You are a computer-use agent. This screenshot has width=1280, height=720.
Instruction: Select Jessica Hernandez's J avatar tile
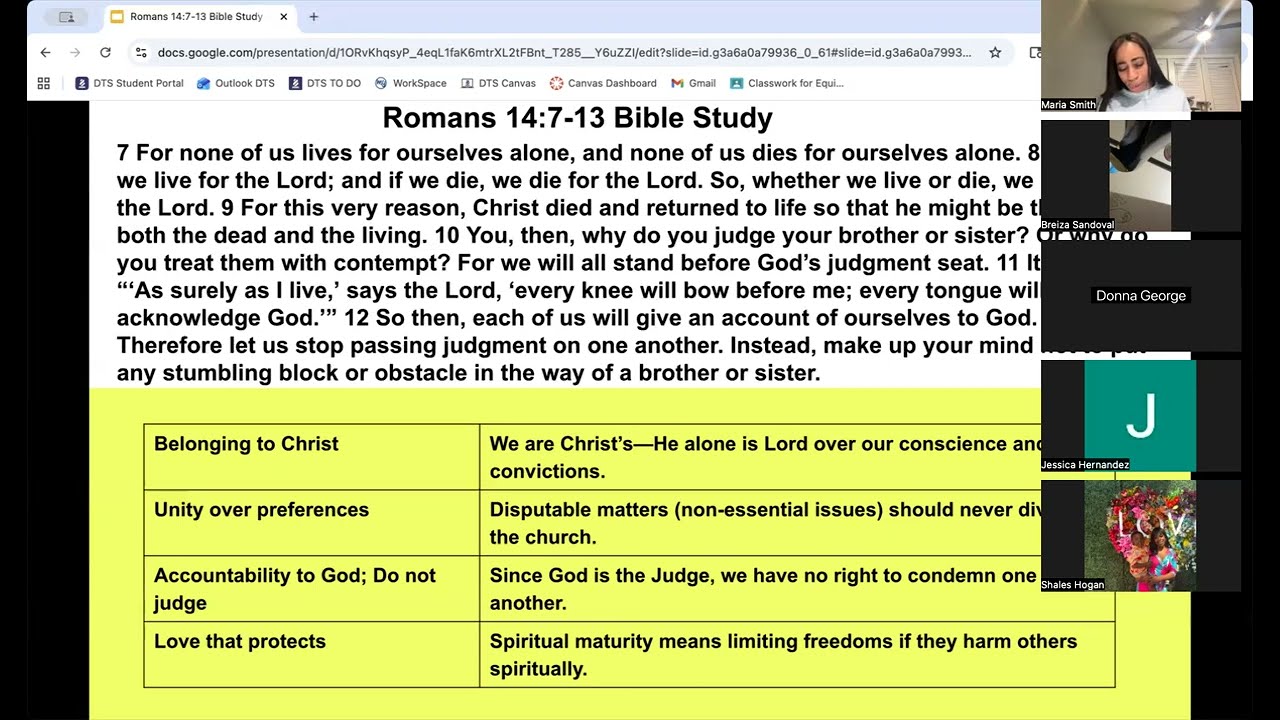coord(1141,416)
